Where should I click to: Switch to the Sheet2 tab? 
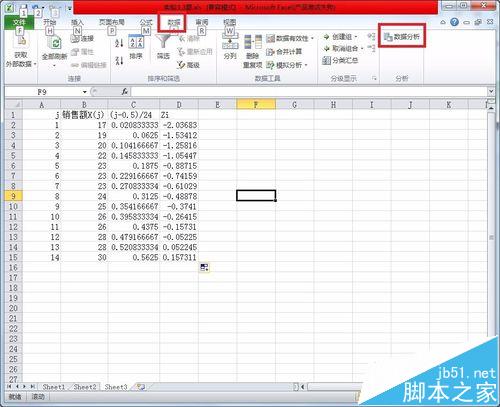85,387
